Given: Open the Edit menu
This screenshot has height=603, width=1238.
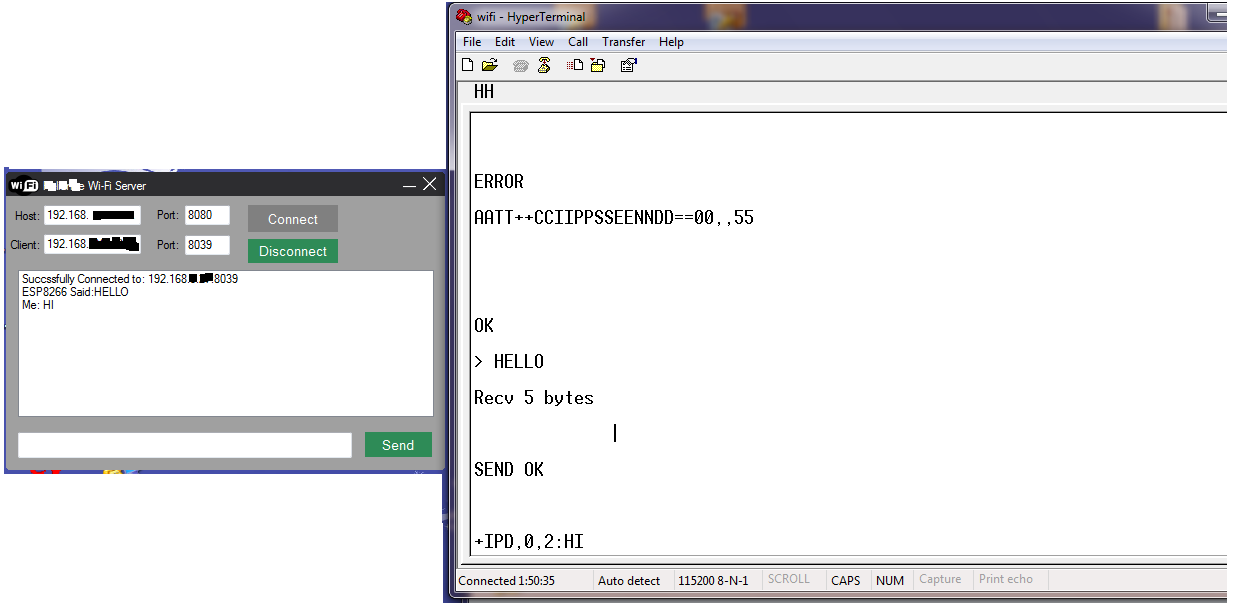Looking at the screenshot, I should click(505, 42).
